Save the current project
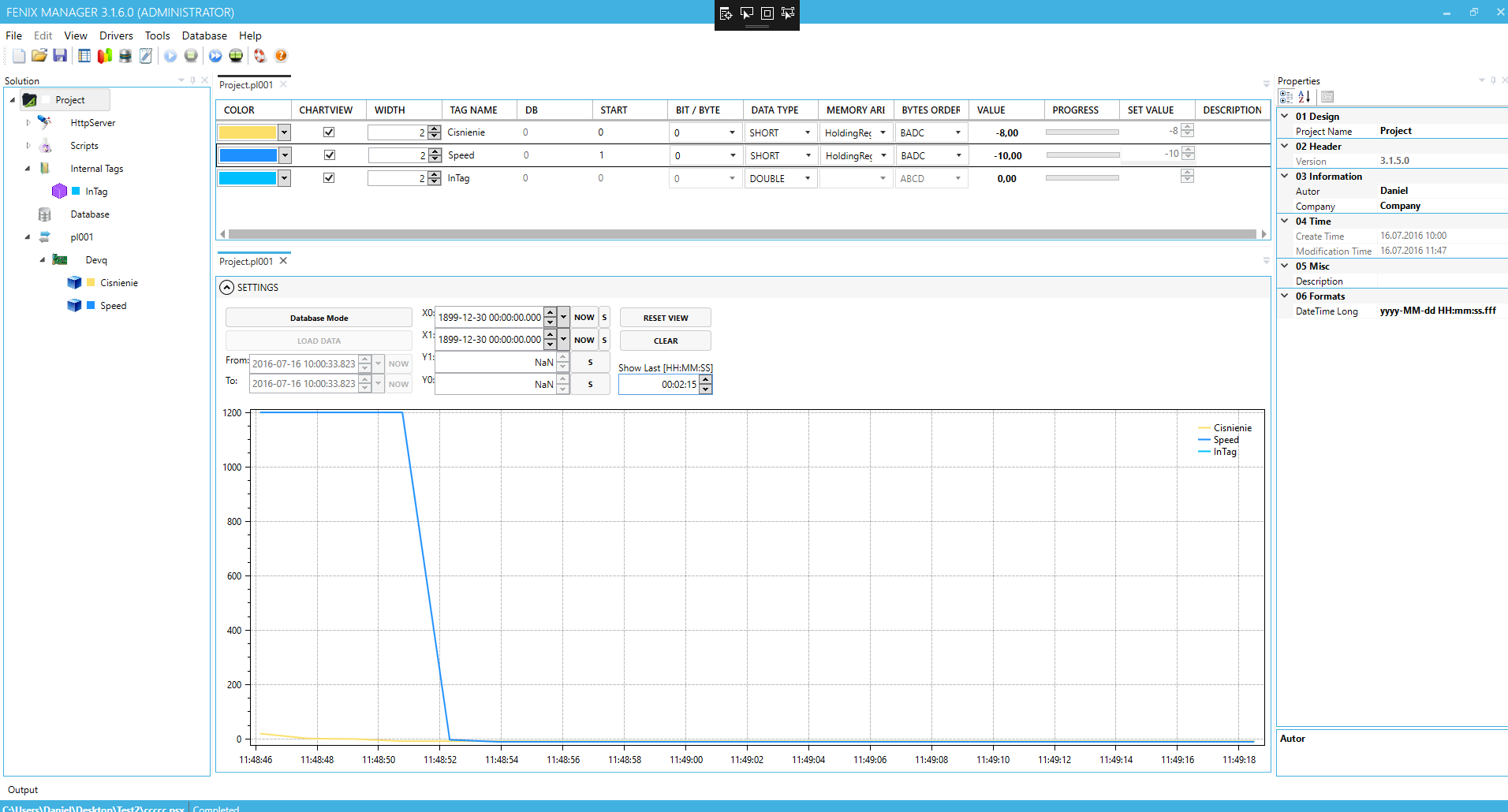Screen dimensions: 1508x812 point(60,55)
